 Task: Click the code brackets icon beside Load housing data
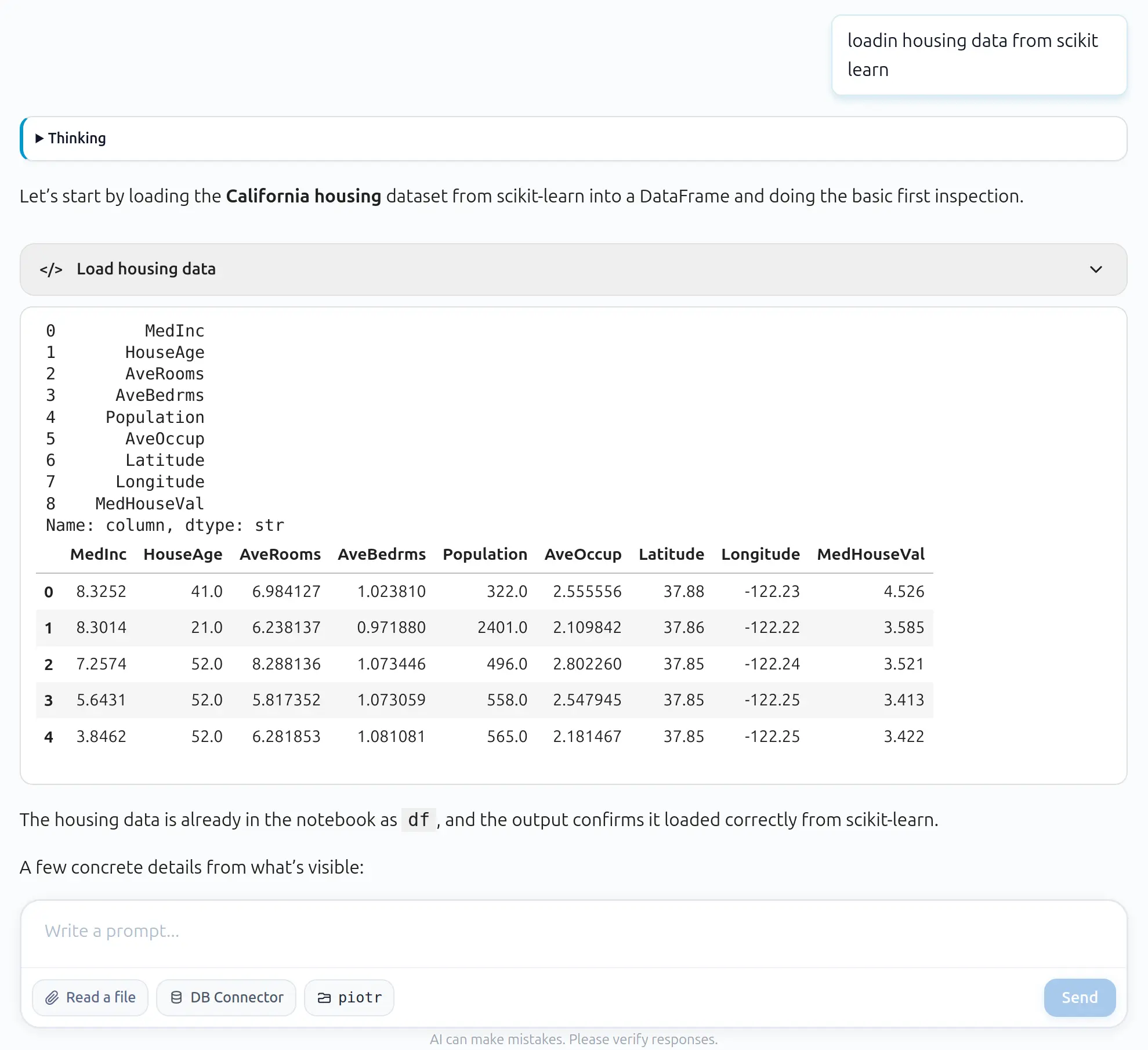(51, 269)
